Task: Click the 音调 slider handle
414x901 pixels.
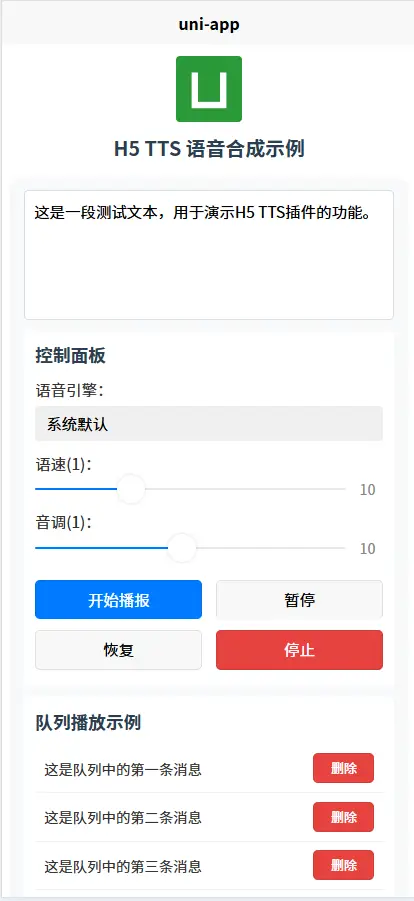Action: point(182,548)
